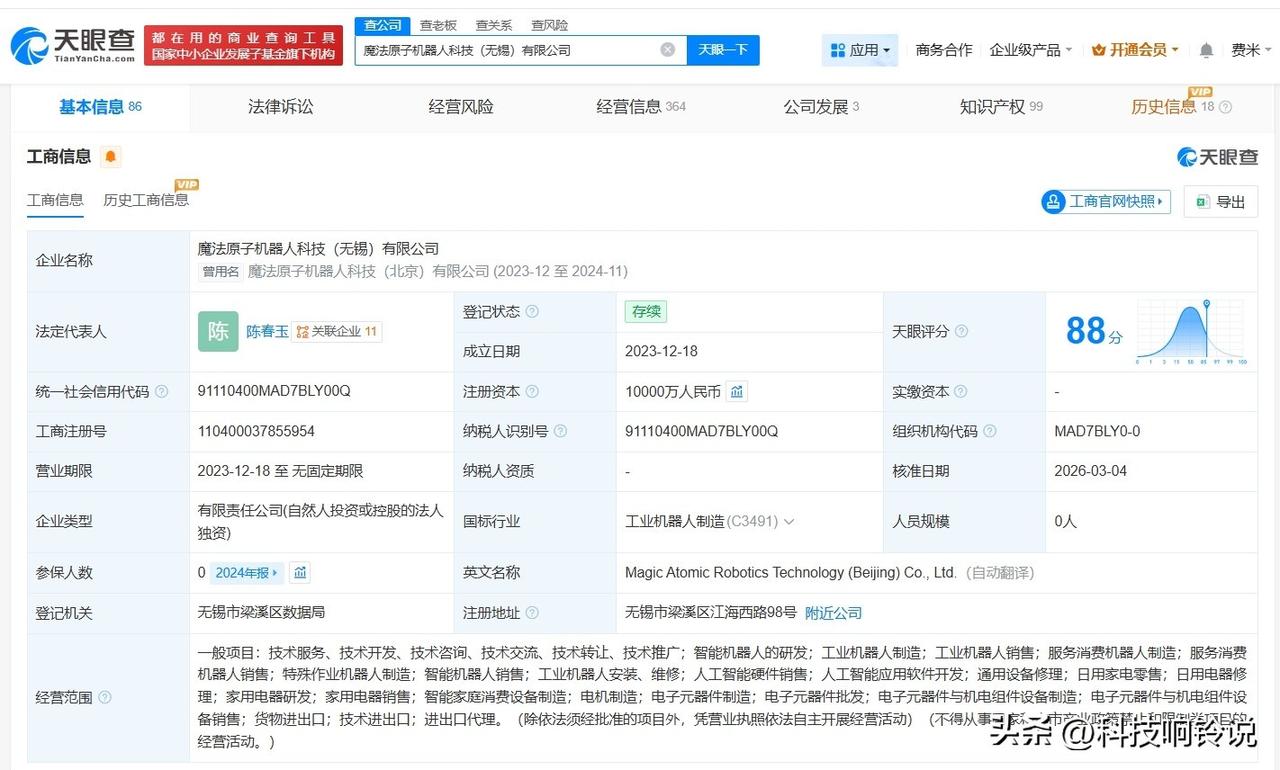Click the help icon next to 统一社会信用代码
This screenshot has height=770, width=1280.
162,392
